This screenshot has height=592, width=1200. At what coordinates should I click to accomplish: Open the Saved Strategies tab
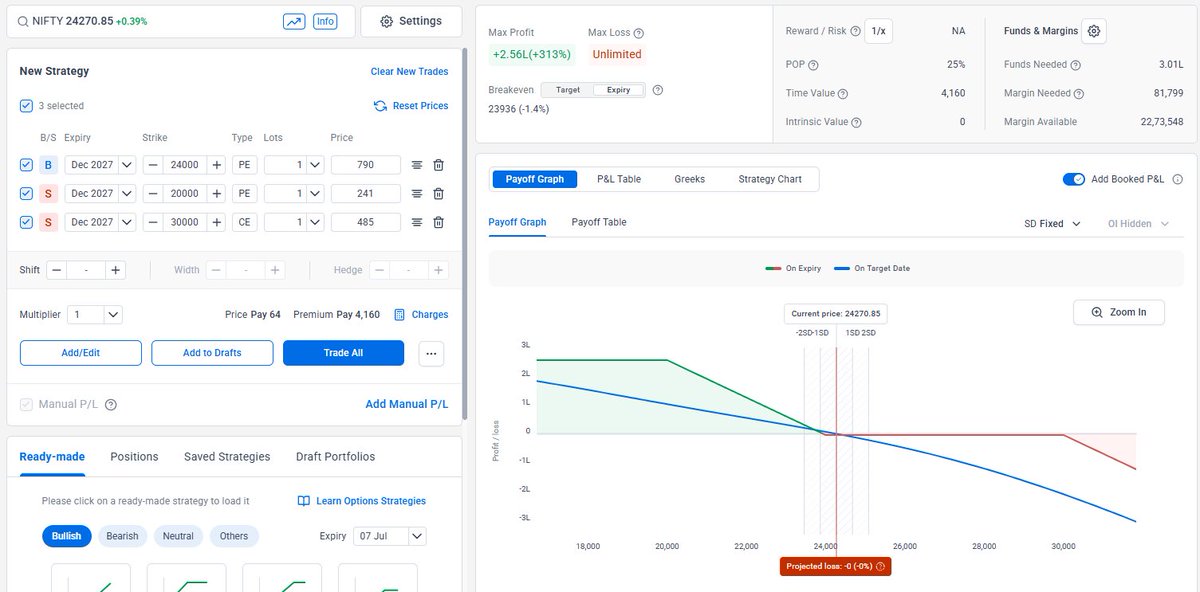tap(227, 456)
